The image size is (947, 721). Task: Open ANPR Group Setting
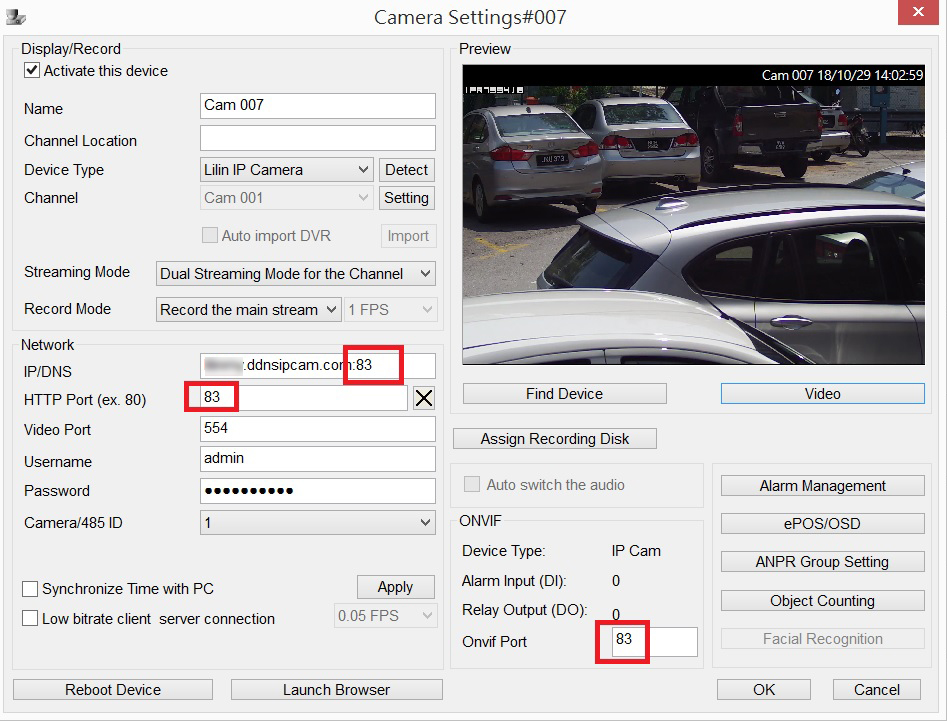(x=822, y=562)
